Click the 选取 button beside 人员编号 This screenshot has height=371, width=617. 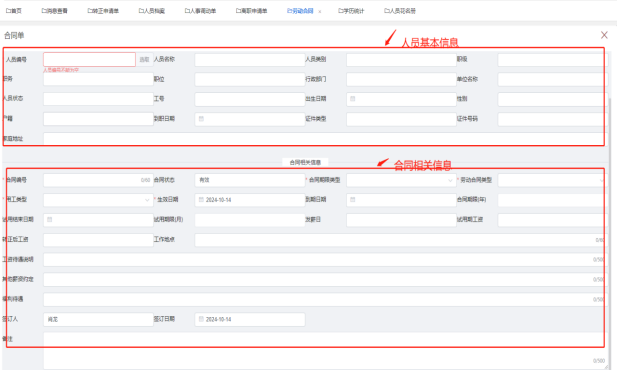[144, 59]
